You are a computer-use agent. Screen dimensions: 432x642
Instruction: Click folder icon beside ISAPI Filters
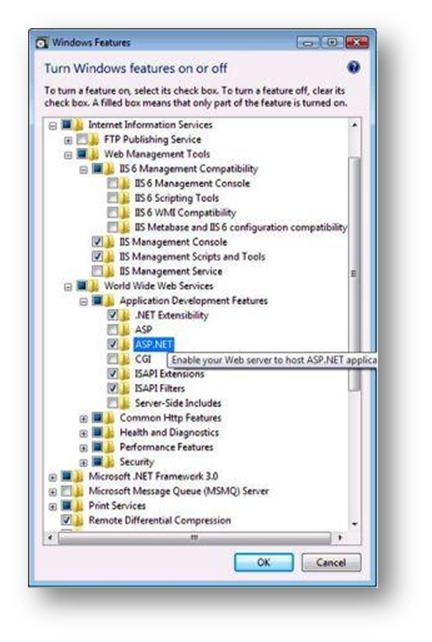click(x=124, y=388)
